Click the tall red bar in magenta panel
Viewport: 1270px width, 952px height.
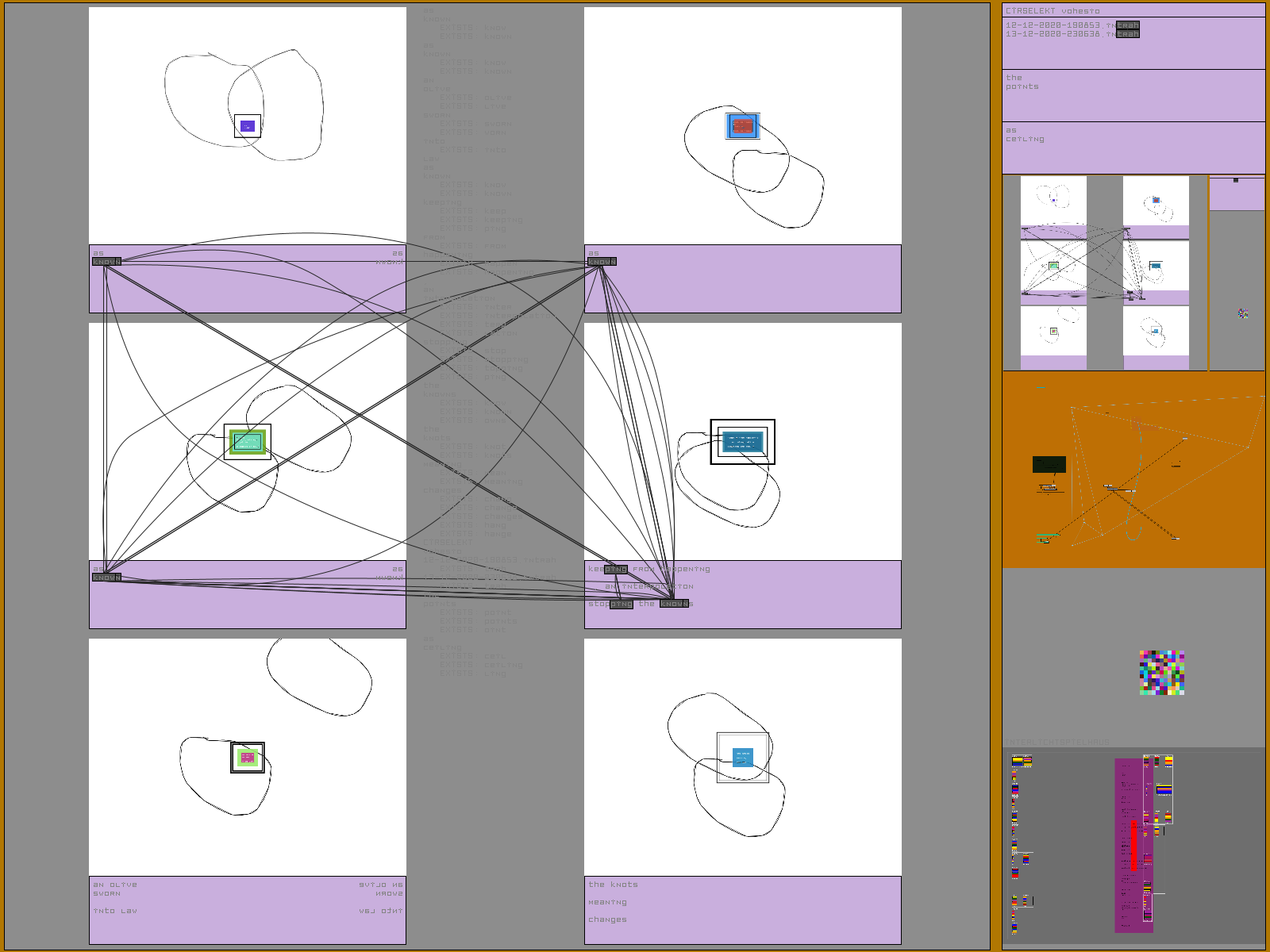coord(1133,845)
